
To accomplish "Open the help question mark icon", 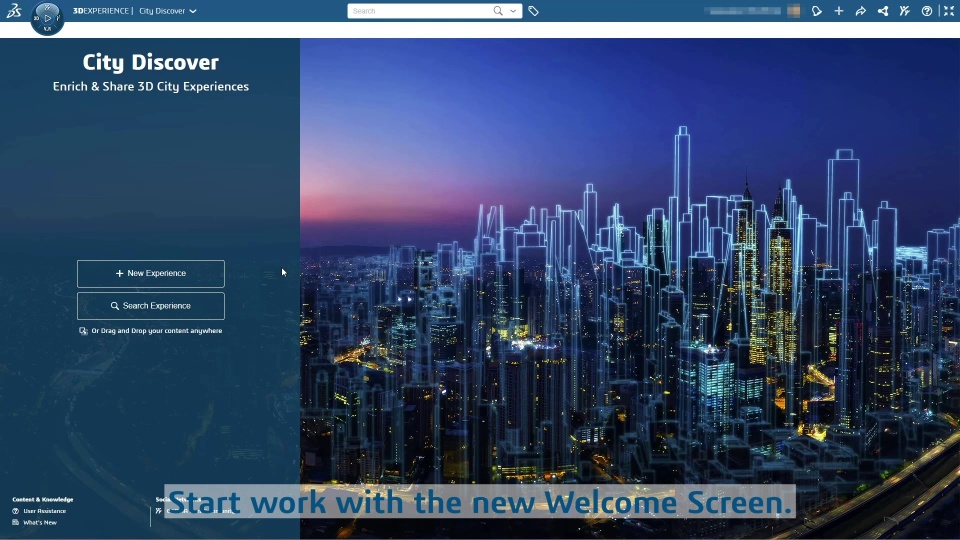I will [x=927, y=11].
